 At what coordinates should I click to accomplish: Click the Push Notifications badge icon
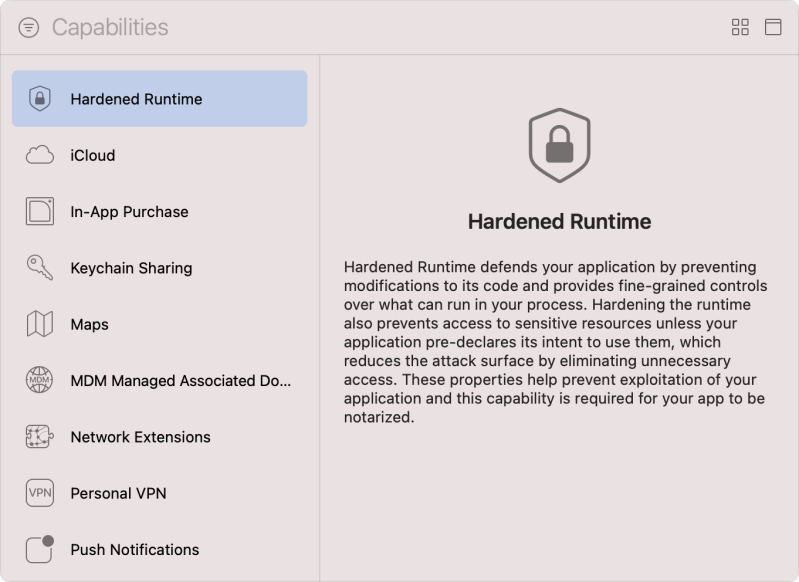coord(40,549)
